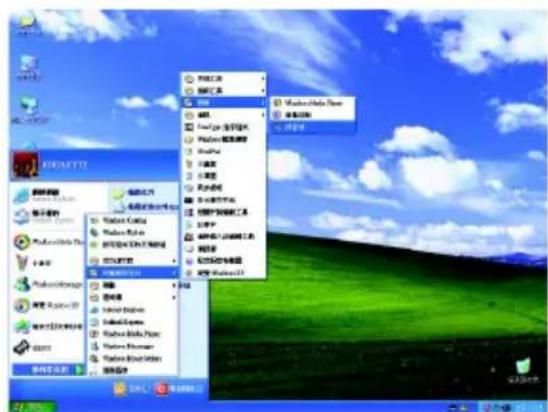
Task: Open Windows Catalog in All Programs
Action: pyautogui.click(x=132, y=221)
